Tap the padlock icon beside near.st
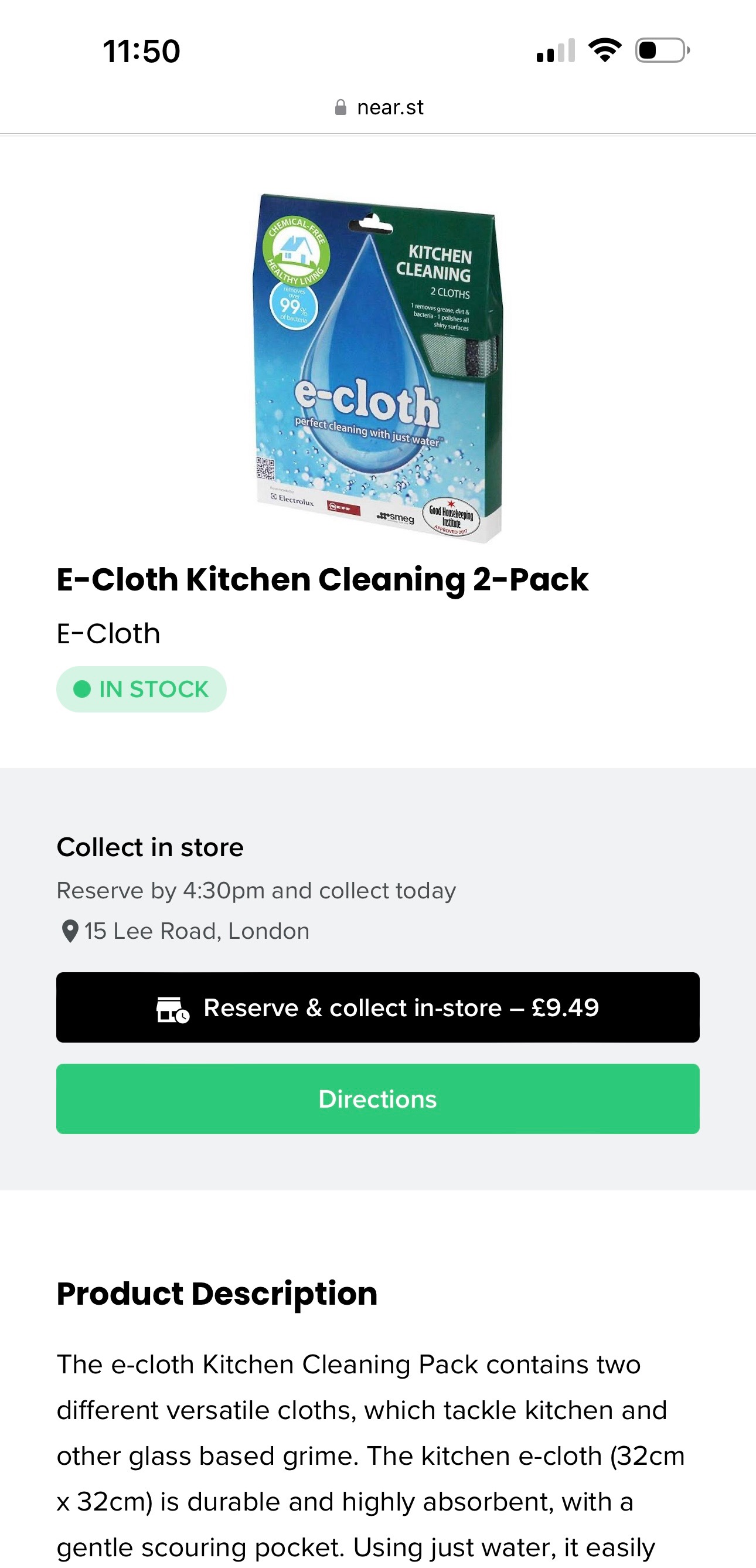 tap(340, 108)
